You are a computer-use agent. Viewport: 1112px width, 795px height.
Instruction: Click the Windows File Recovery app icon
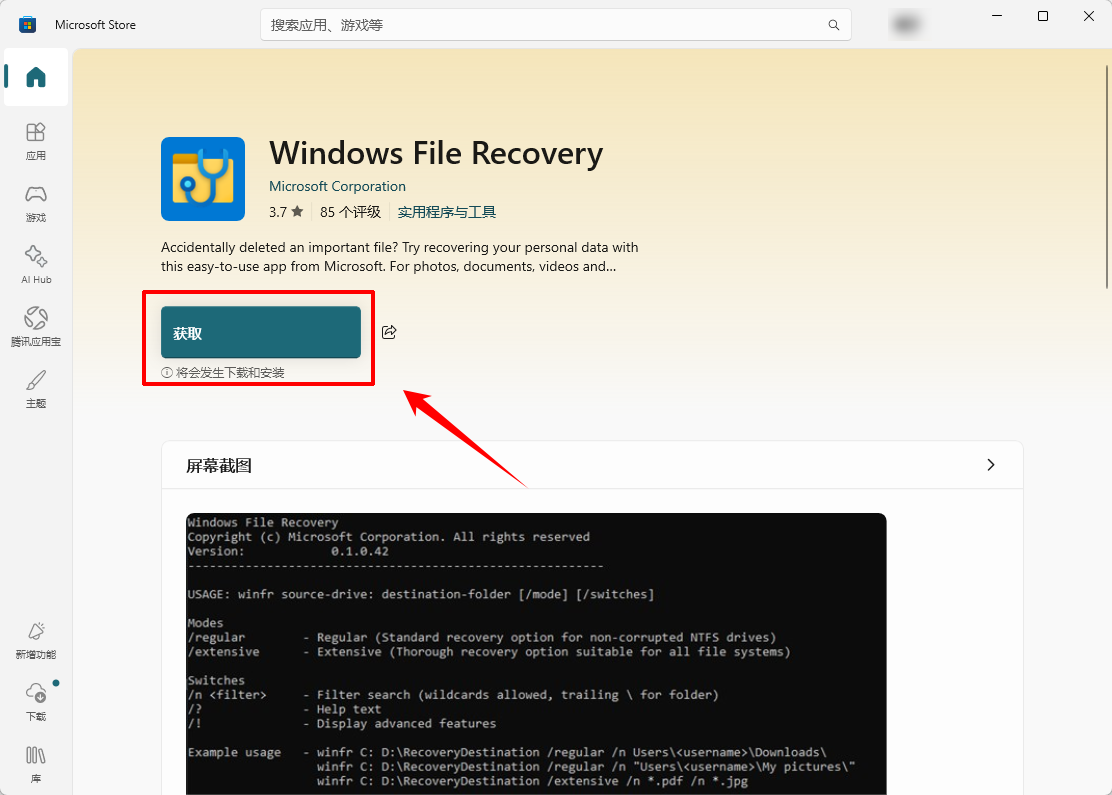click(x=203, y=179)
